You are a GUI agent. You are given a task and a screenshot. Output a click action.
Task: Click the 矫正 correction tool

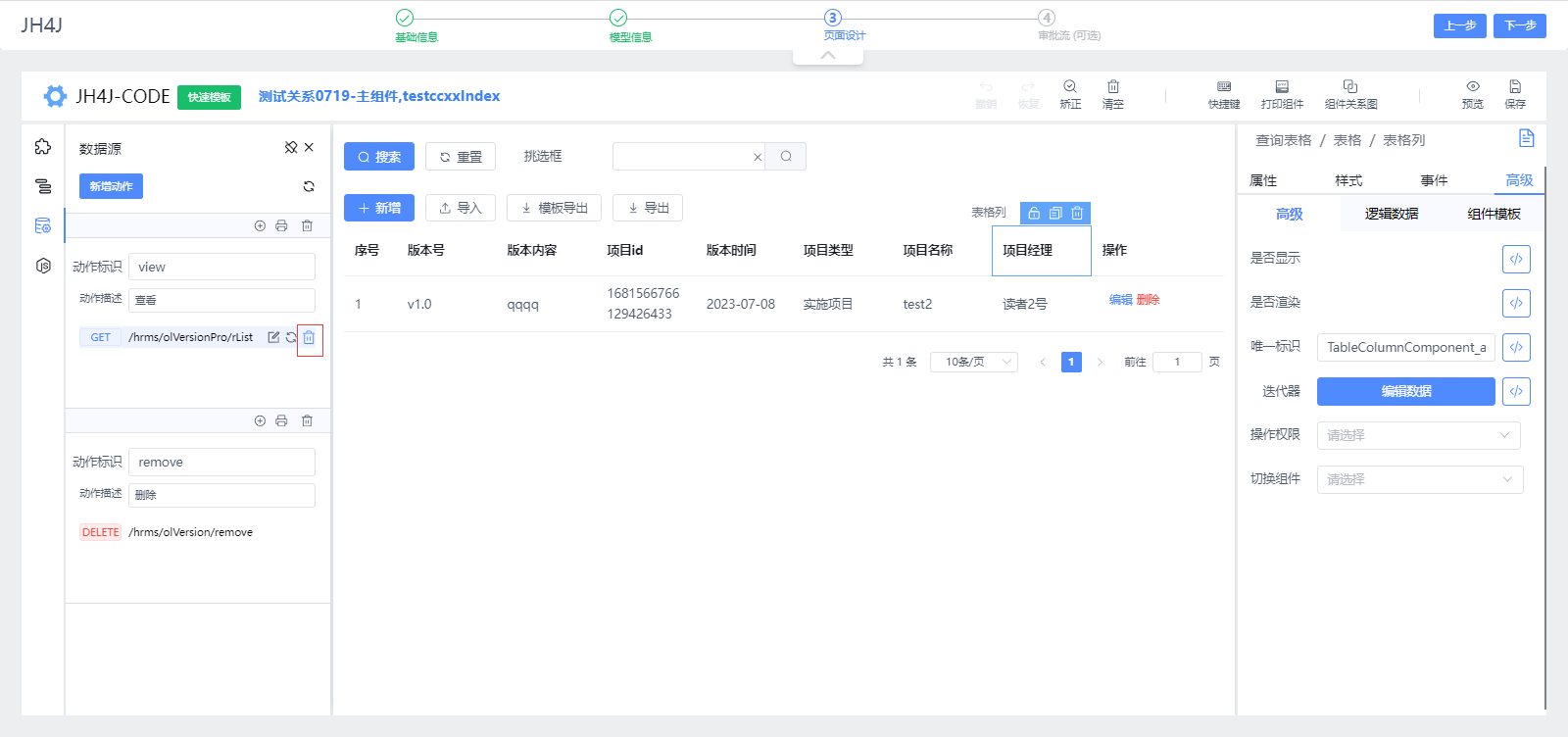tap(1070, 94)
